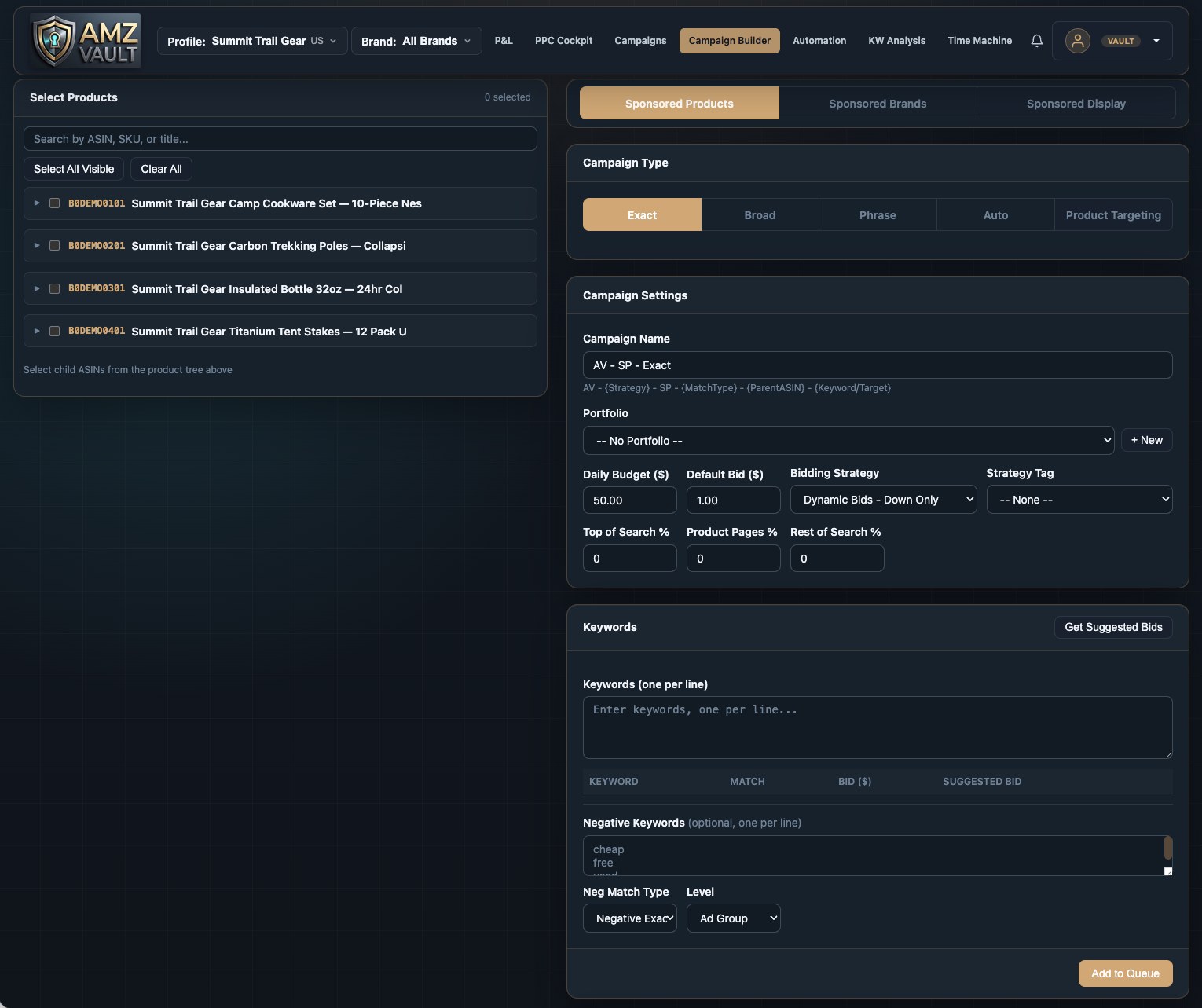Go to the P&L page
This screenshot has width=1202, height=1008.
504,41
